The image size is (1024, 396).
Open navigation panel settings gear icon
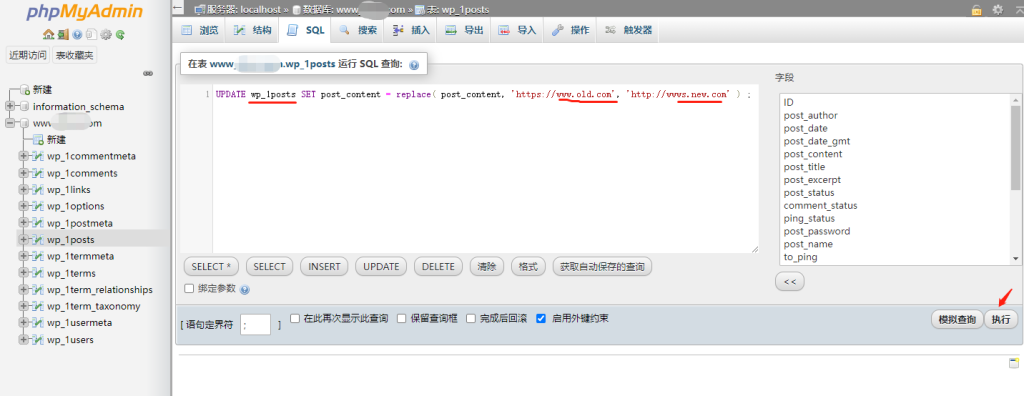click(106, 35)
